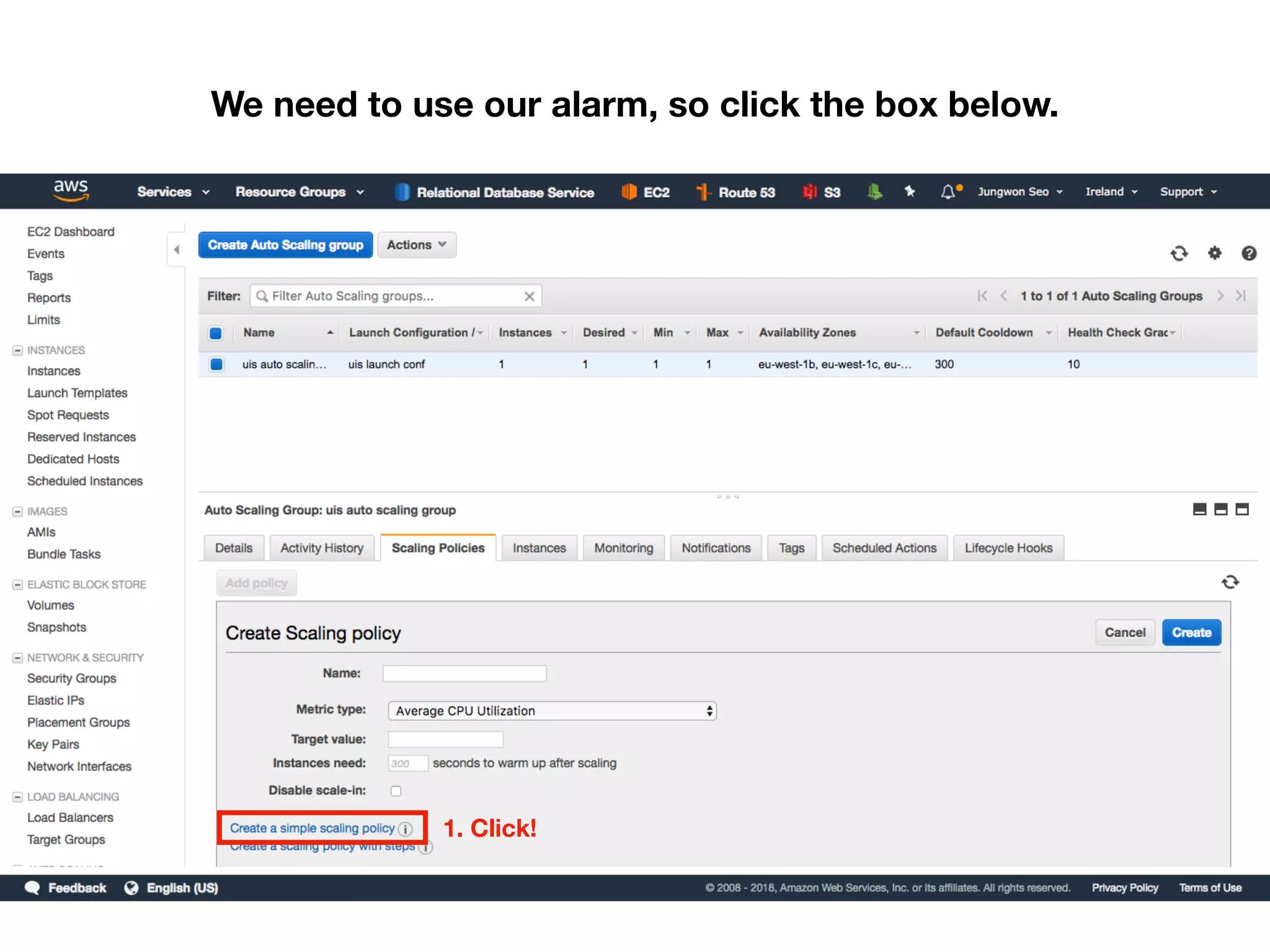The width and height of the screenshot is (1270, 952).
Task: Click the warm up seconds field
Action: coord(407,763)
